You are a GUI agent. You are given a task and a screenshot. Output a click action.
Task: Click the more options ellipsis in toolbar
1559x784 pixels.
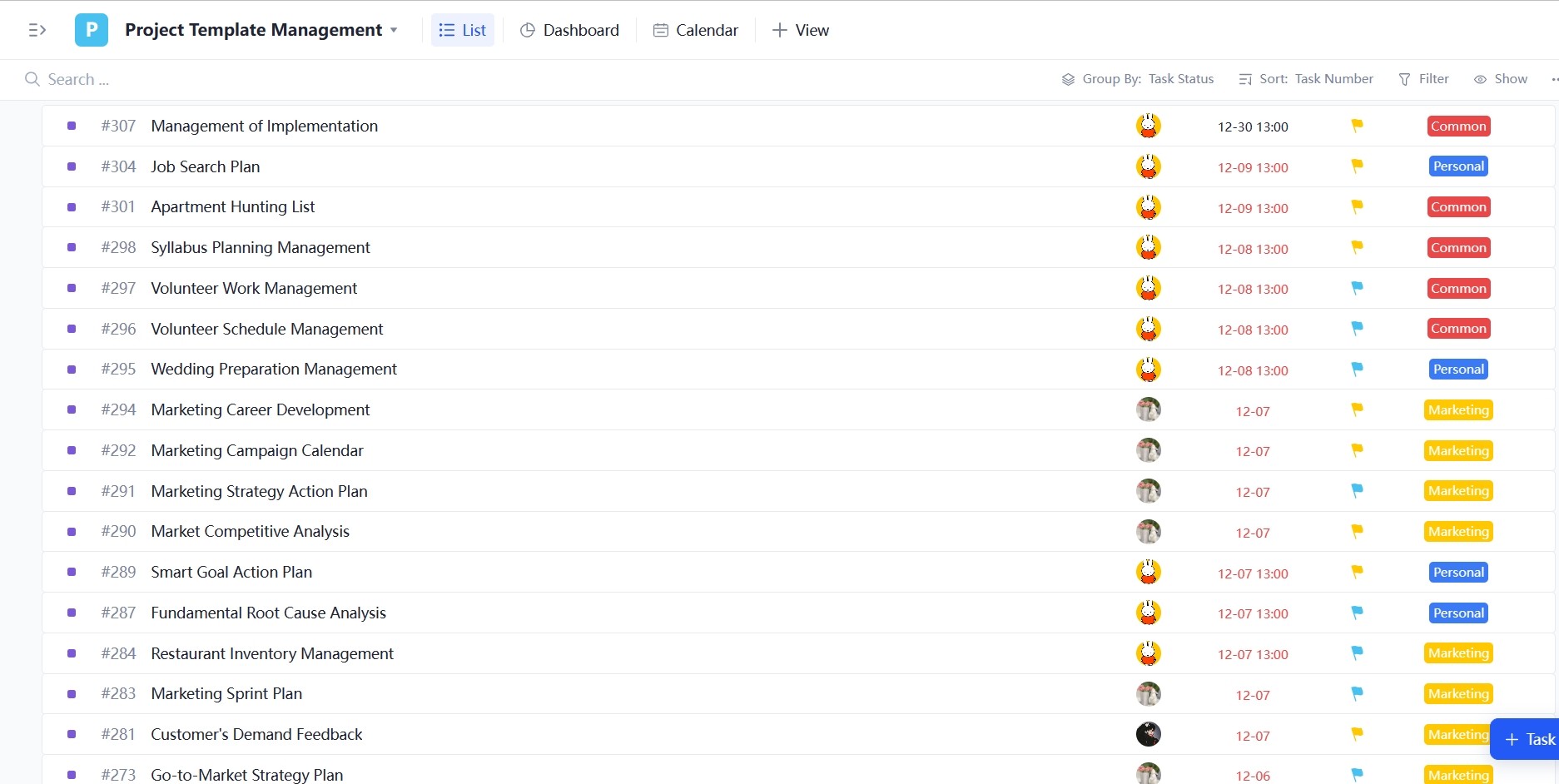pyautogui.click(x=1553, y=80)
